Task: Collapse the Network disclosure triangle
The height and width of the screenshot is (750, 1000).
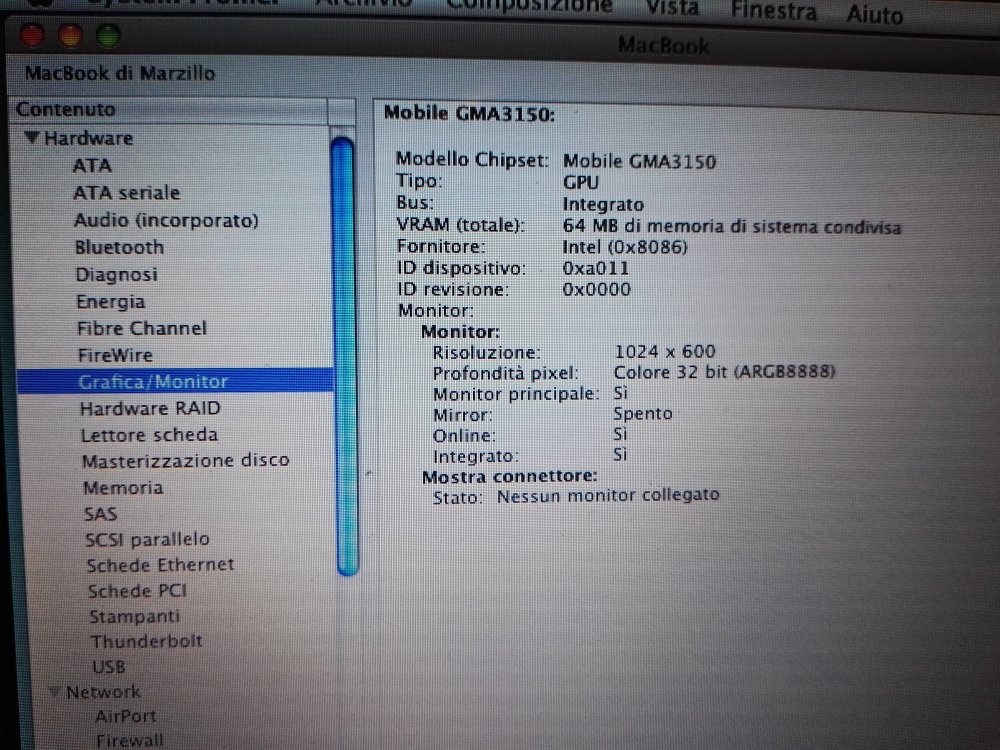Action: [x=55, y=691]
